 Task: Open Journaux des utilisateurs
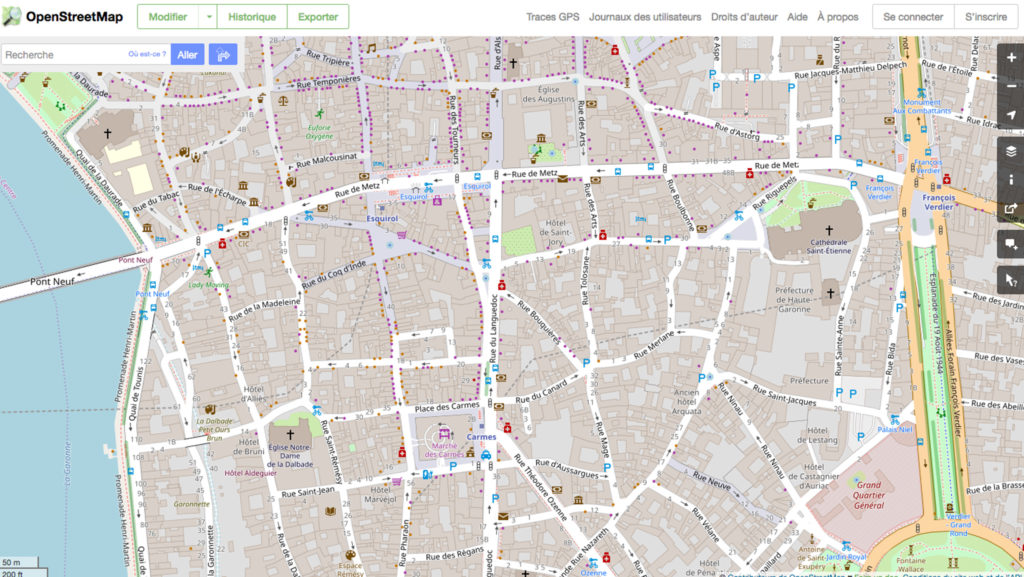645,17
